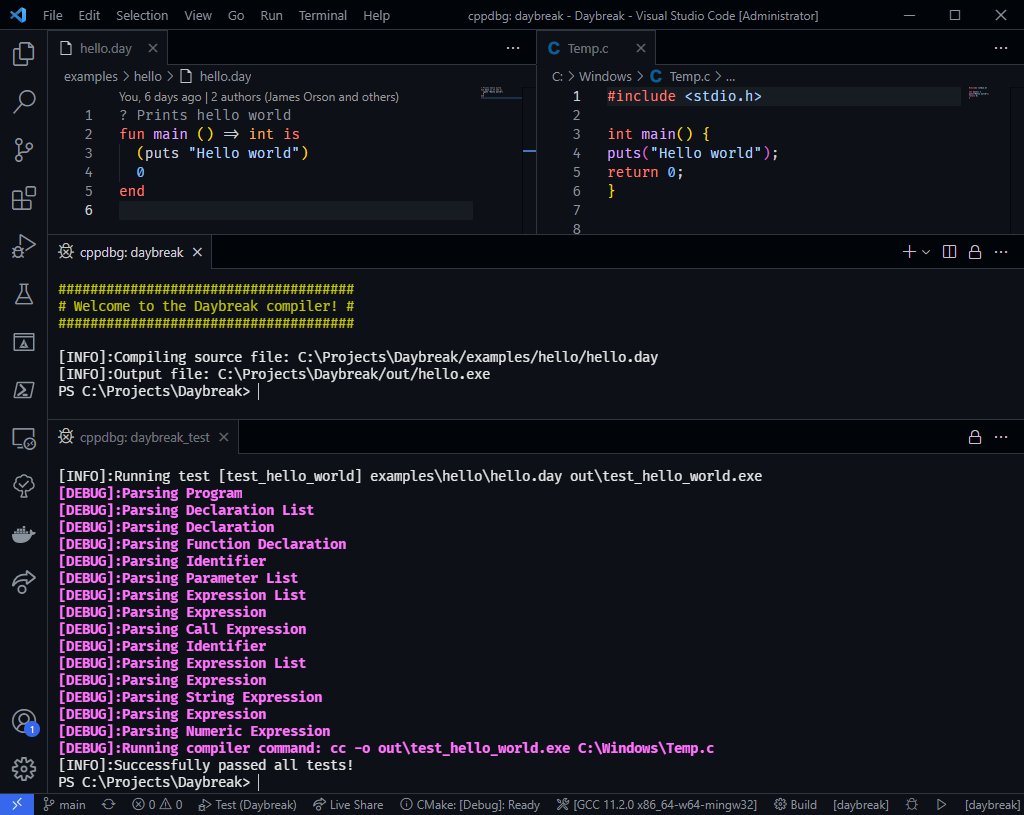
Task: Close the cppdbg: daybreak terminal tab
Action: [x=197, y=252]
